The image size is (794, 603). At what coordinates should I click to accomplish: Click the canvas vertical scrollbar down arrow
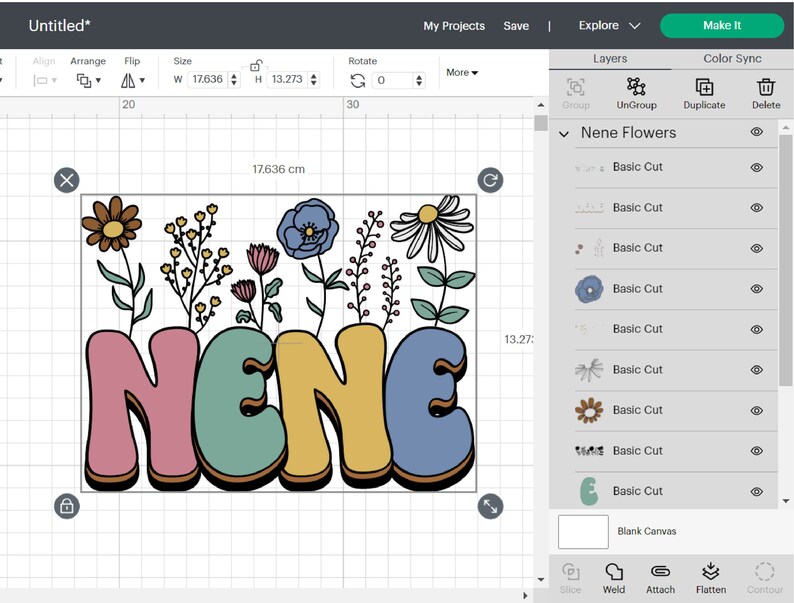click(x=541, y=580)
